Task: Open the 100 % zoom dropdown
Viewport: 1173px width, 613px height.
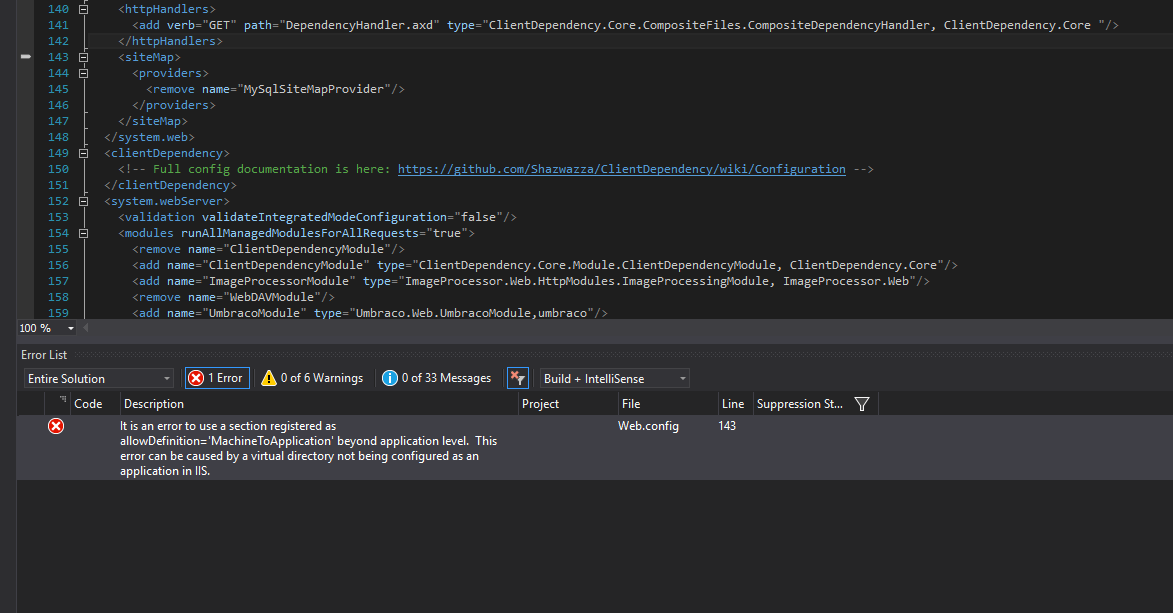Action: pyautogui.click(x=71, y=328)
